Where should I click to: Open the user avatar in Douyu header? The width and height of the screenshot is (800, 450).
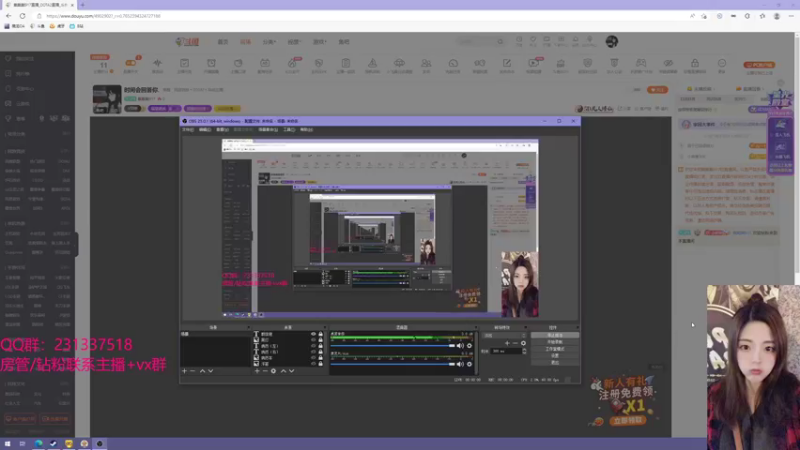click(x=612, y=41)
